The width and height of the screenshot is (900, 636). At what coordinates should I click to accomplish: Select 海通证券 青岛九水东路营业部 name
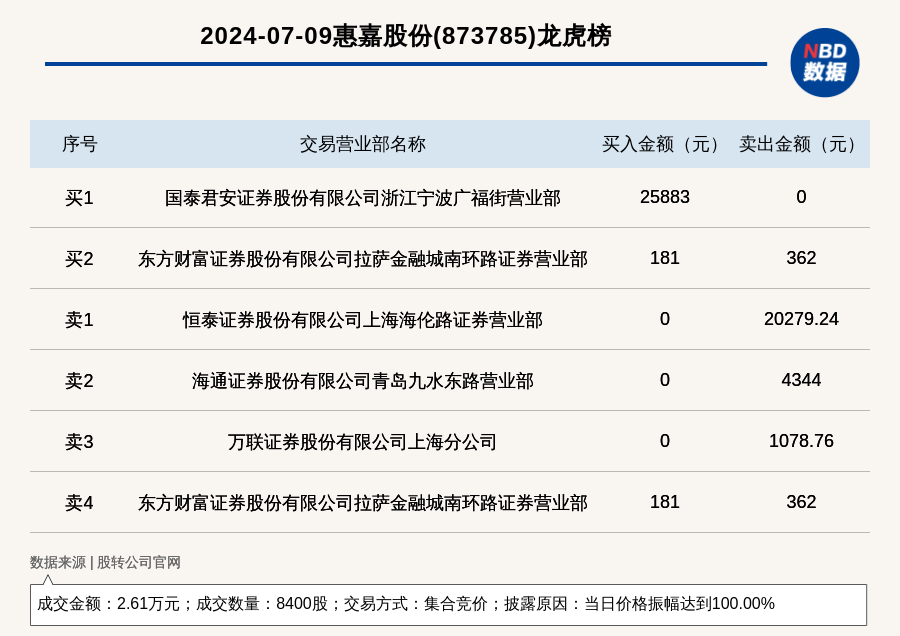[x=363, y=381]
